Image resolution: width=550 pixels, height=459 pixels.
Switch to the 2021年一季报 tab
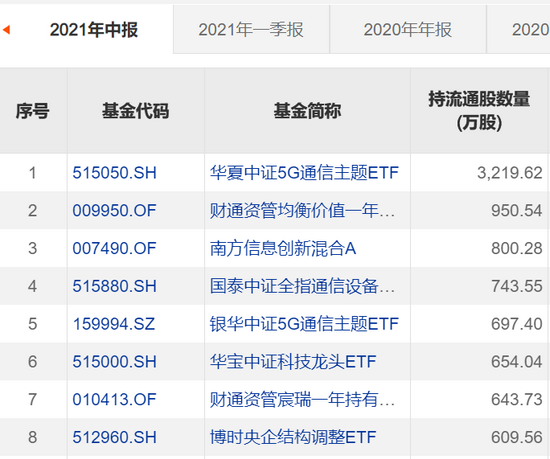coord(251,30)
